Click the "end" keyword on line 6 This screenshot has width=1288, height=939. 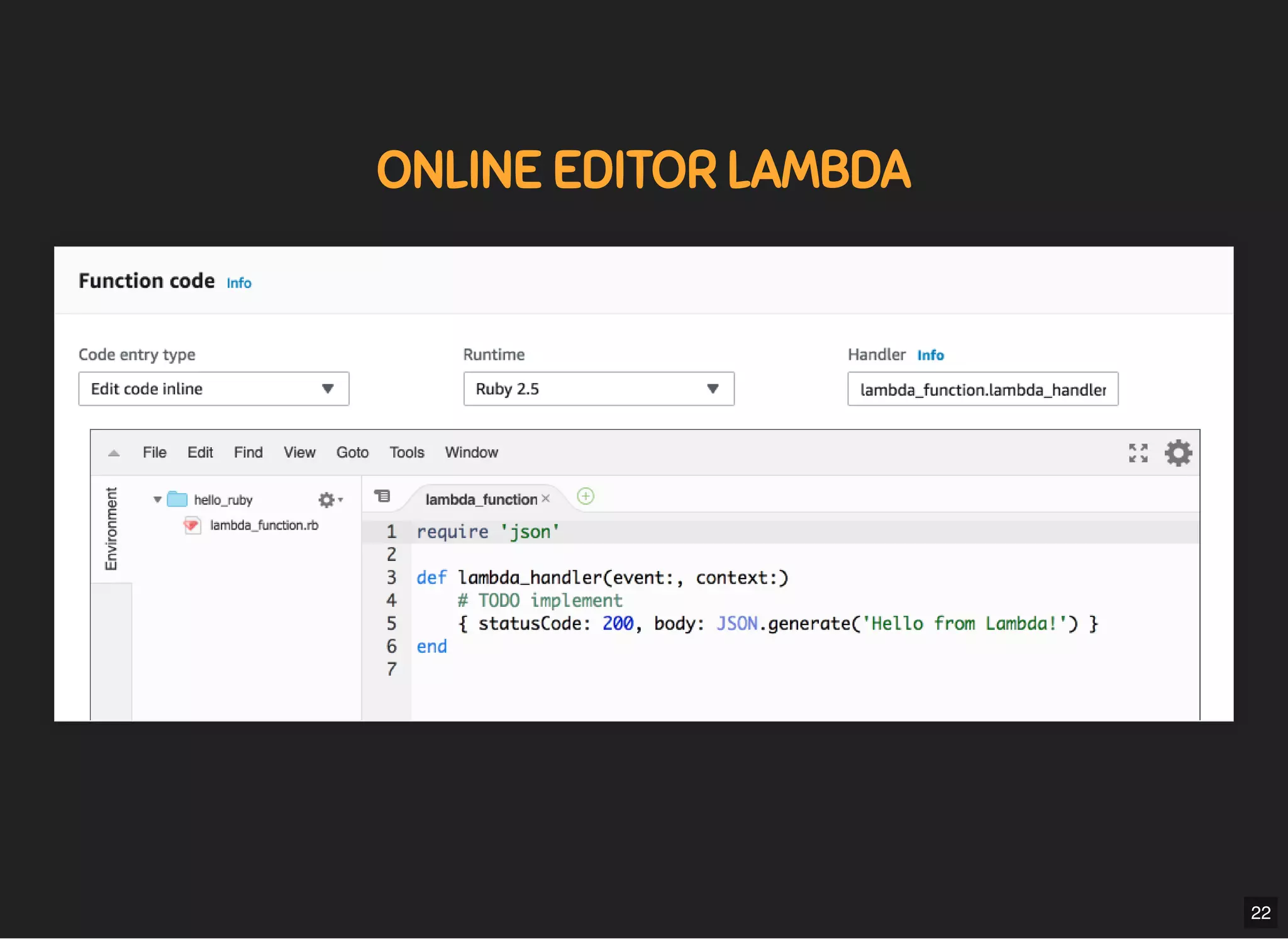click(x=431, y=647)
